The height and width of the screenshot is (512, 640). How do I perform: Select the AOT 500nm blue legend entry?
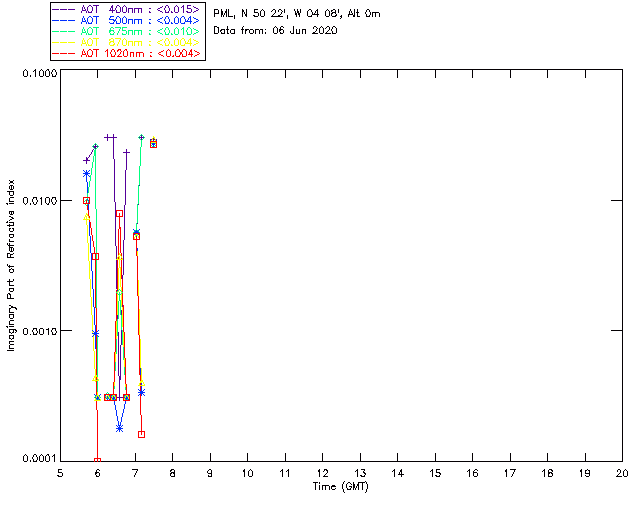click(128, 20)
